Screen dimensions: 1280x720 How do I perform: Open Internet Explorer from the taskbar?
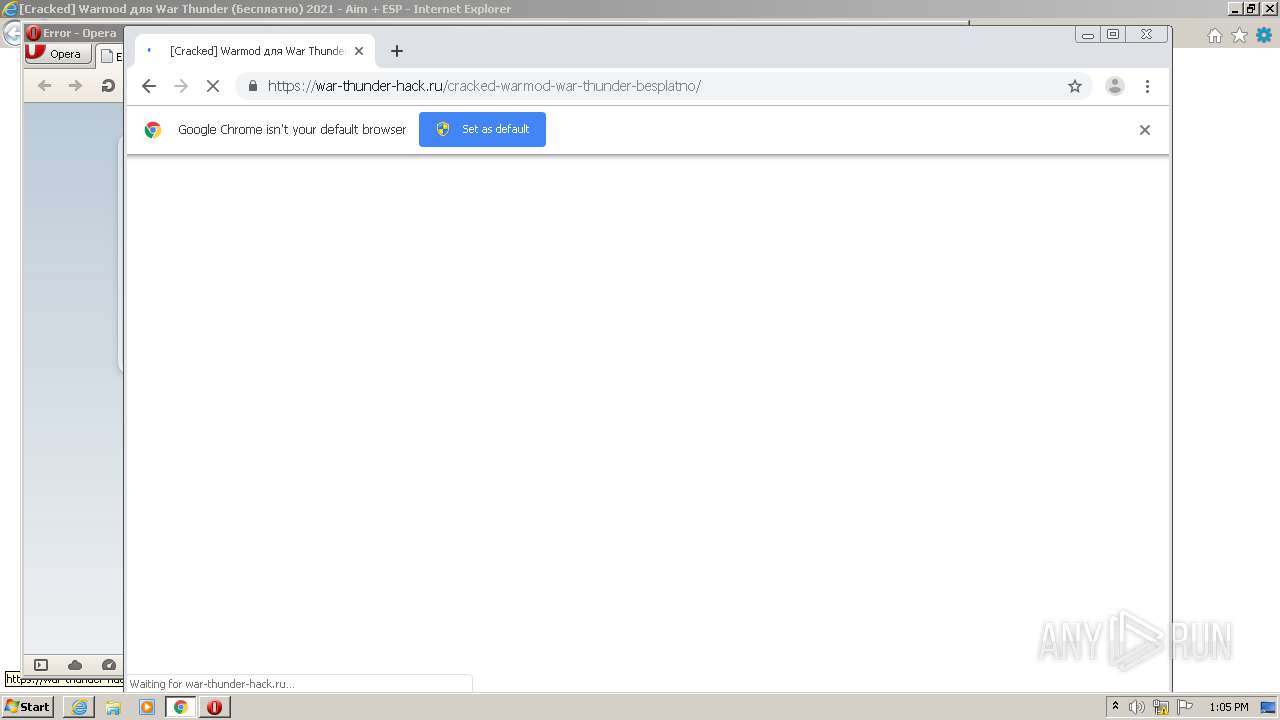tap(79, 707)
